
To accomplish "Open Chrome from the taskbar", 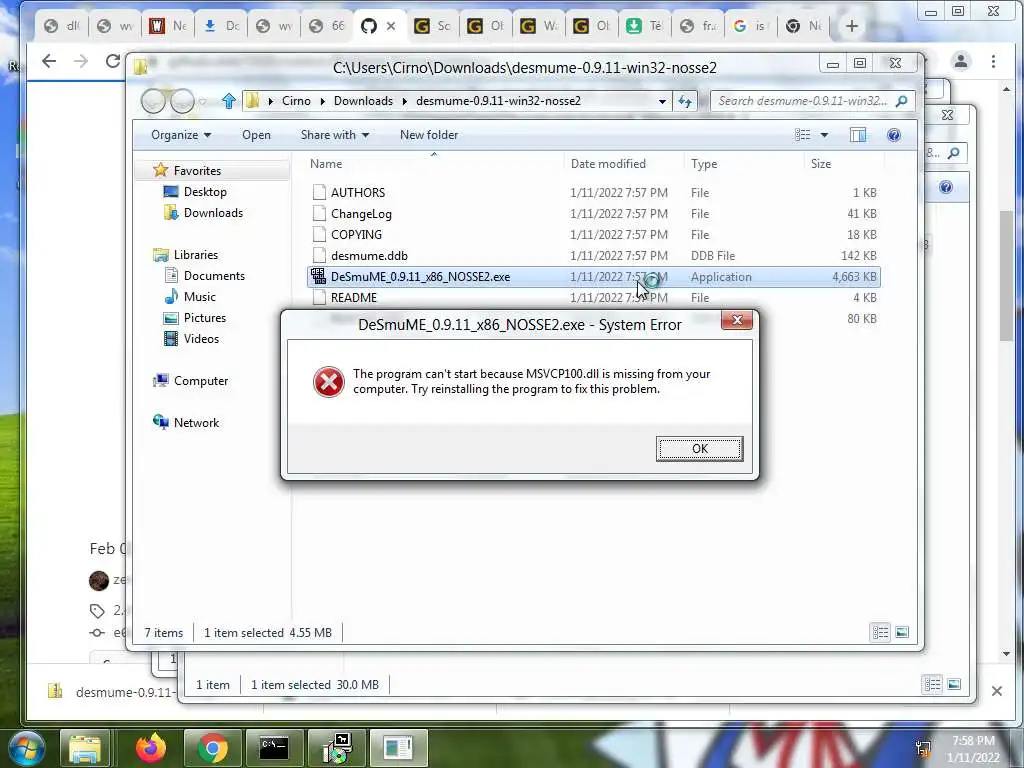I will tap(212, 748).
